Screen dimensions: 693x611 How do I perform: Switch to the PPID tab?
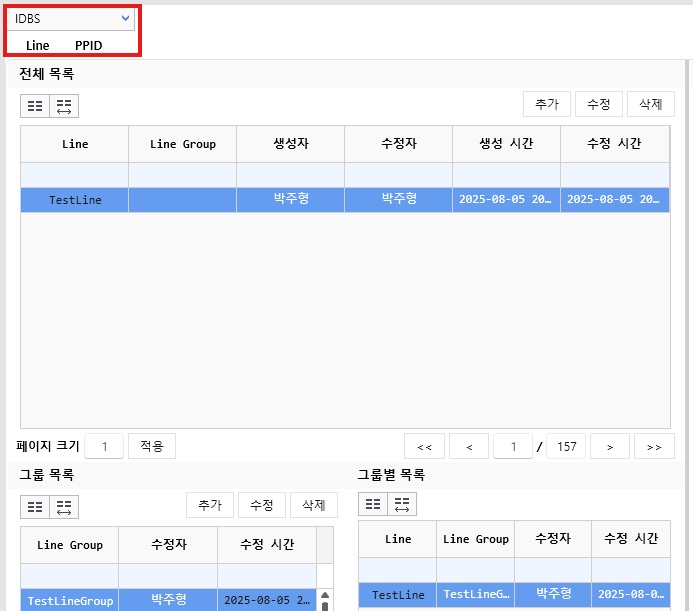(88, 45)
